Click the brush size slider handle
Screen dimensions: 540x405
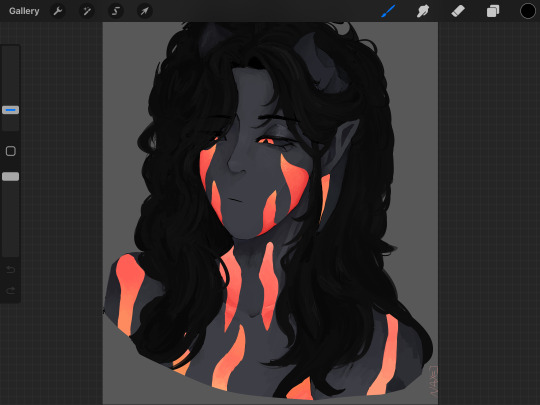click(11, 110)
